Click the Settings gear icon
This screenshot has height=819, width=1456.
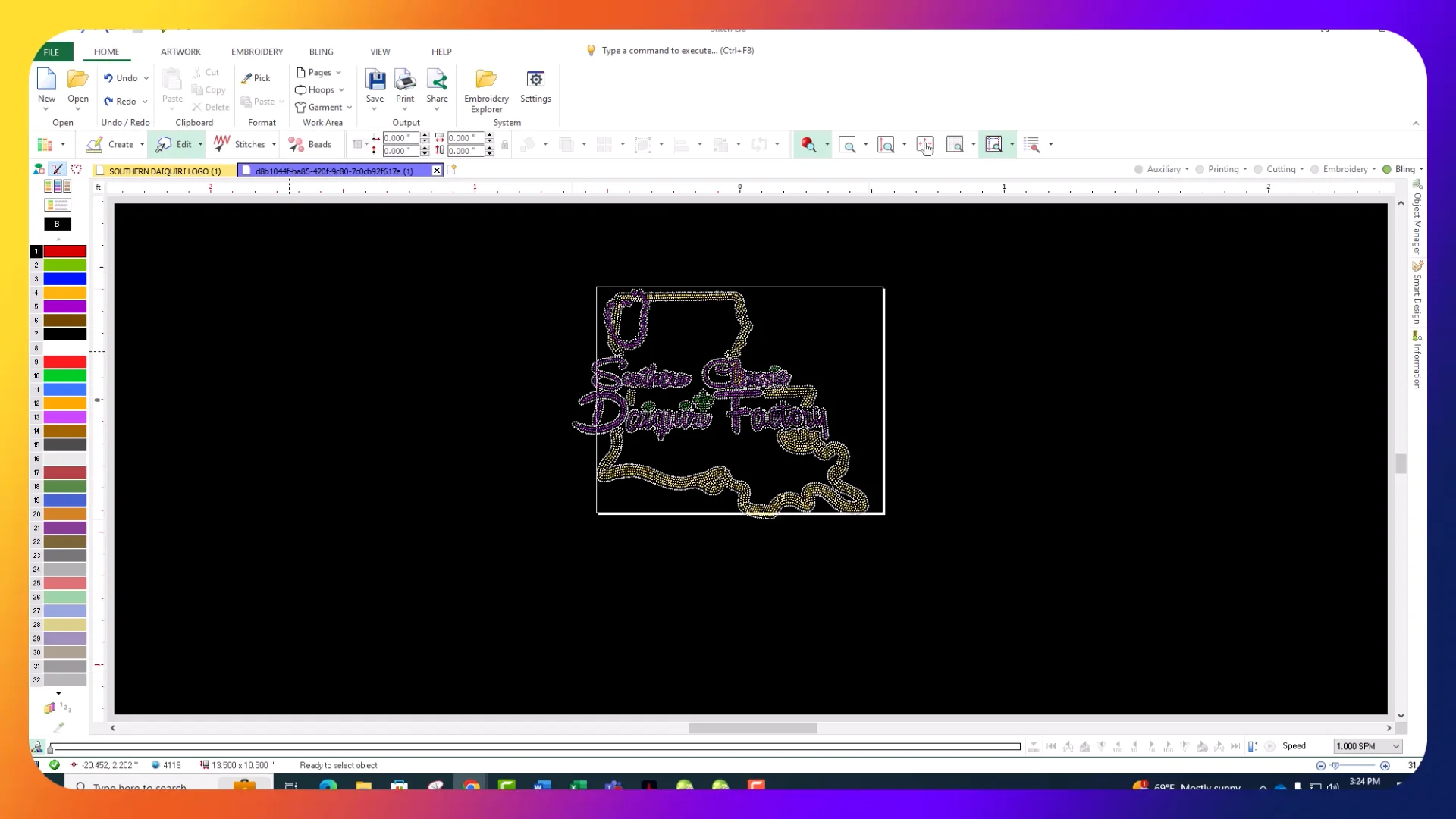(x=535, y=80)
